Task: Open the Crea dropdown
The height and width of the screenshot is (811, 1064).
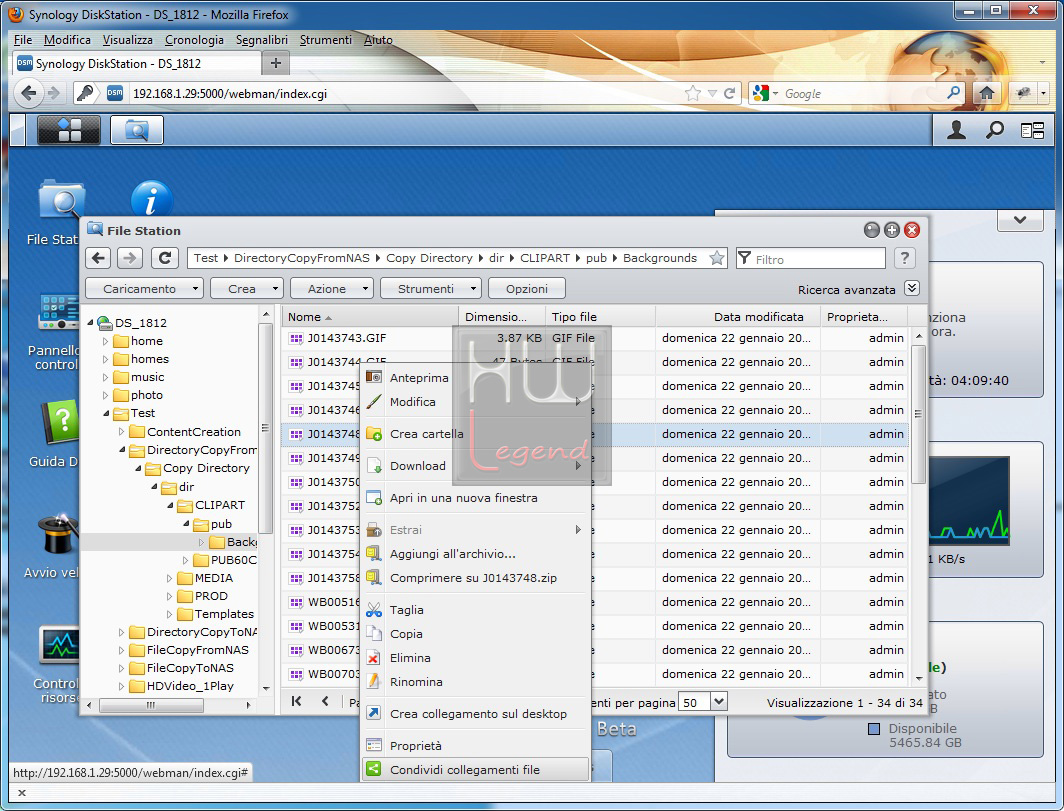Action: tap(246, 288)
